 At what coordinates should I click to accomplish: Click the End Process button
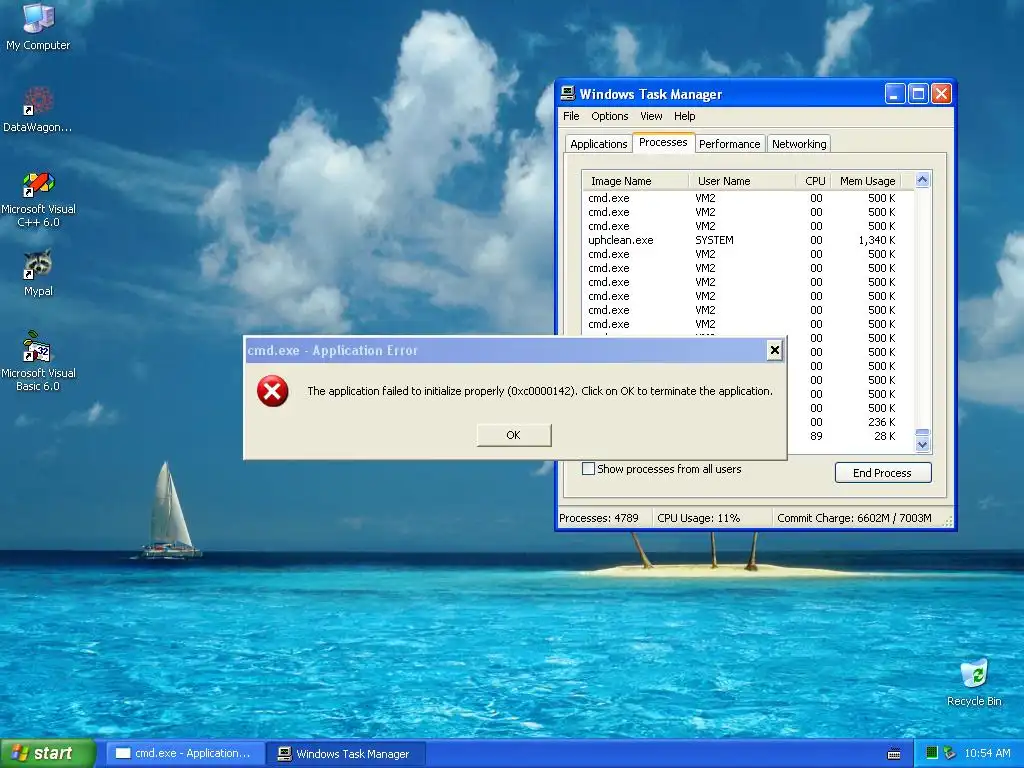click(883, 473)
